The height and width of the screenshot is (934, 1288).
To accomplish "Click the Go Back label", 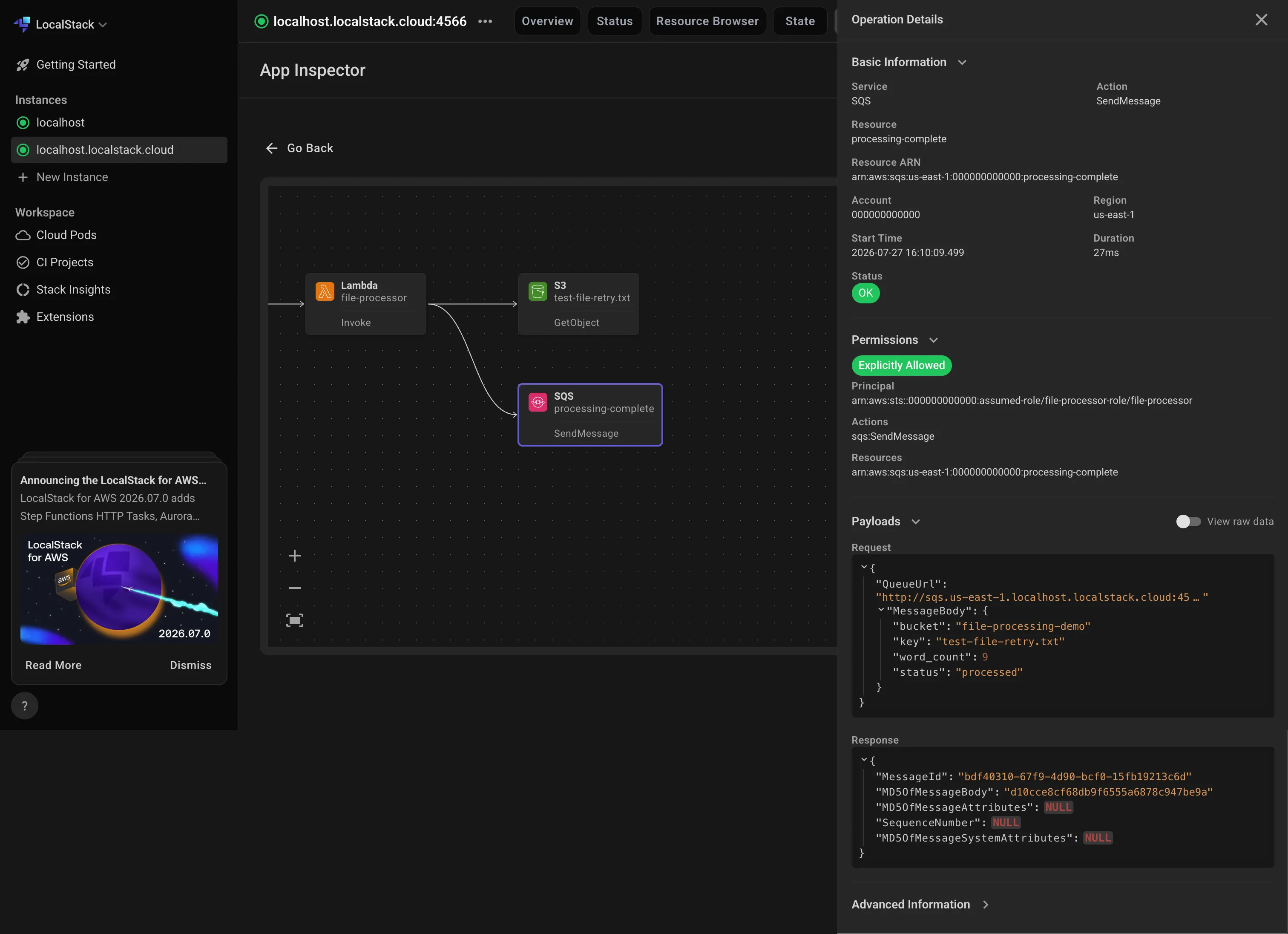I will 310,148.
